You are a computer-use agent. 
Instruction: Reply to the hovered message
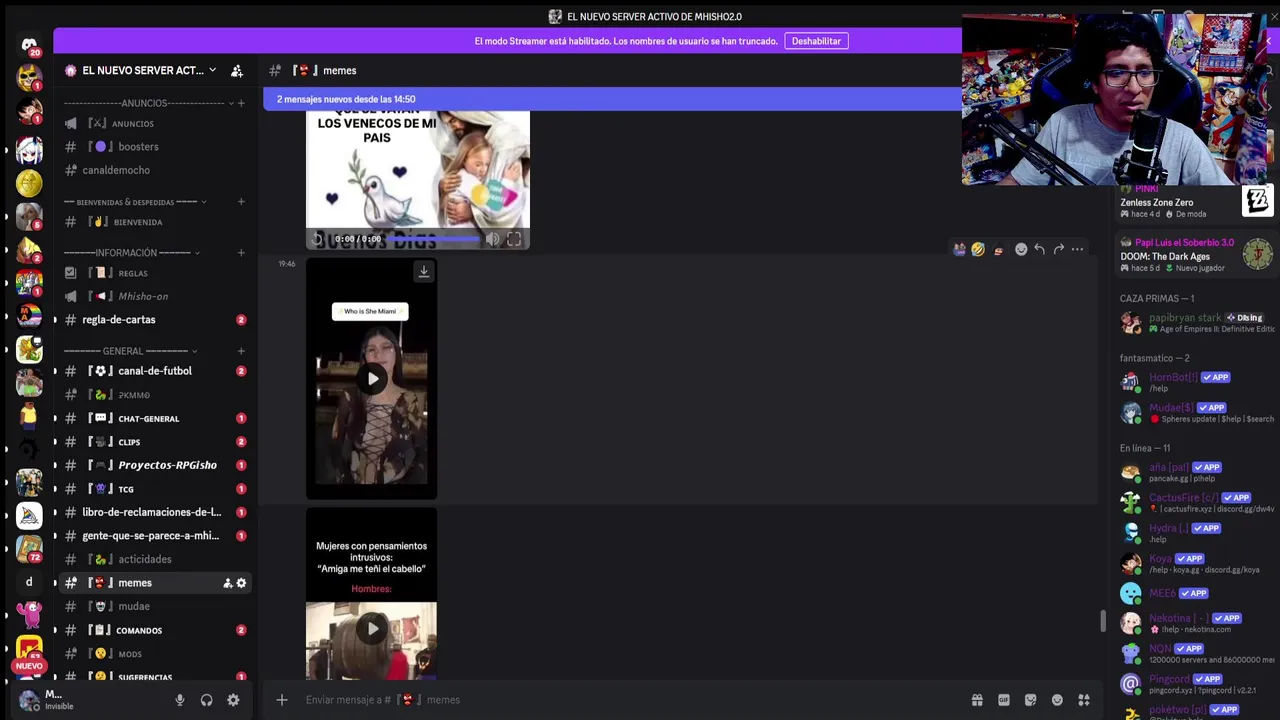(x=1040, y=249)
